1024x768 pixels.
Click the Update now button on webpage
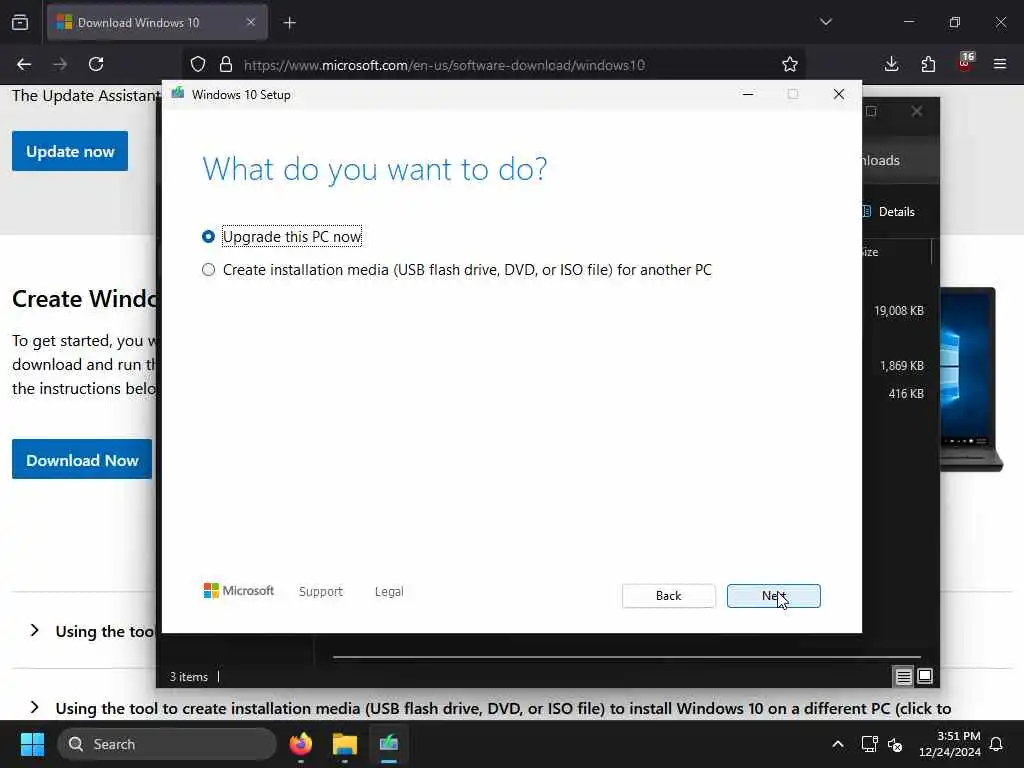[70, 152]
